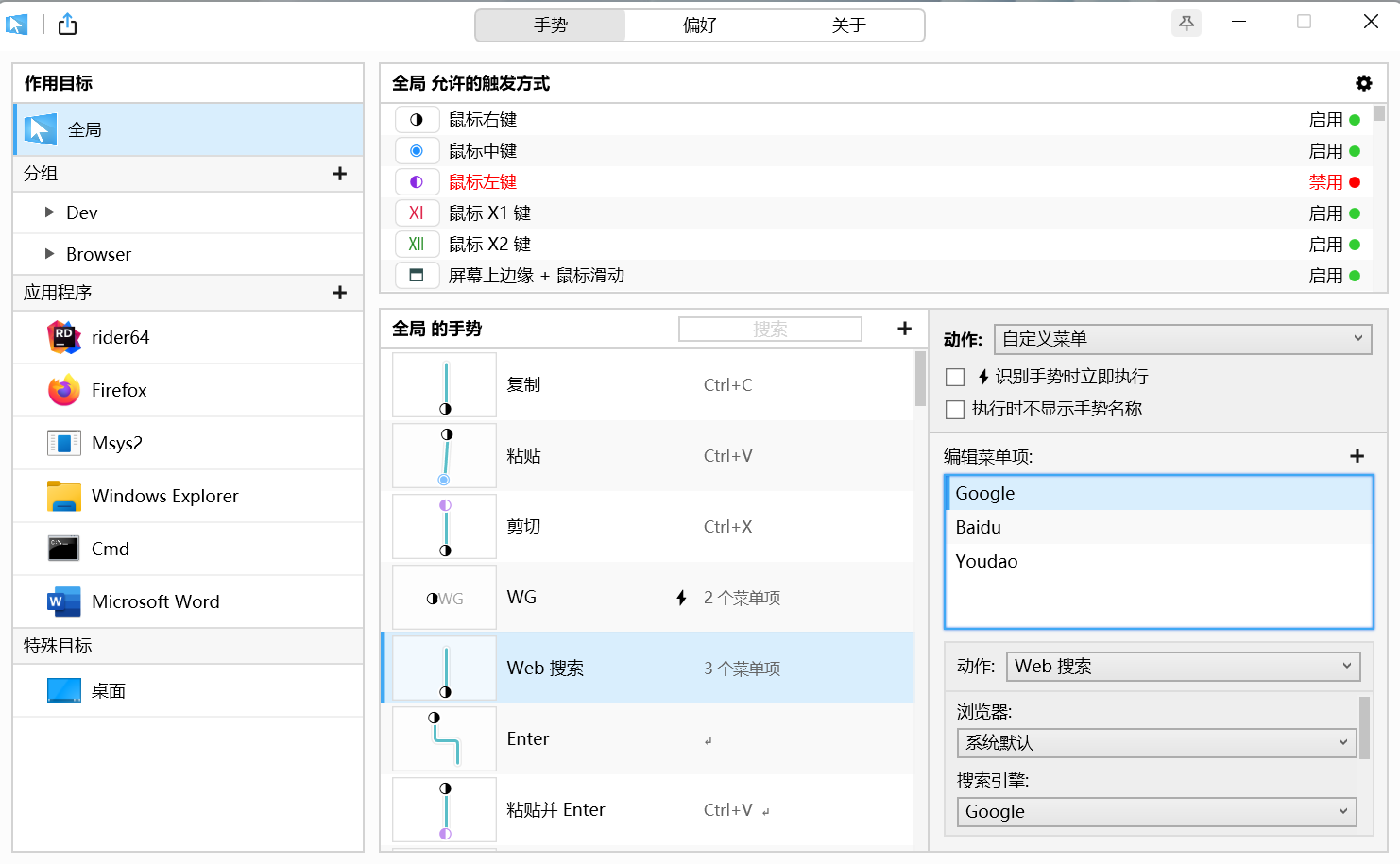
Task: Add a new gesture with the plus icon
Action: click(x=904, y=329)
